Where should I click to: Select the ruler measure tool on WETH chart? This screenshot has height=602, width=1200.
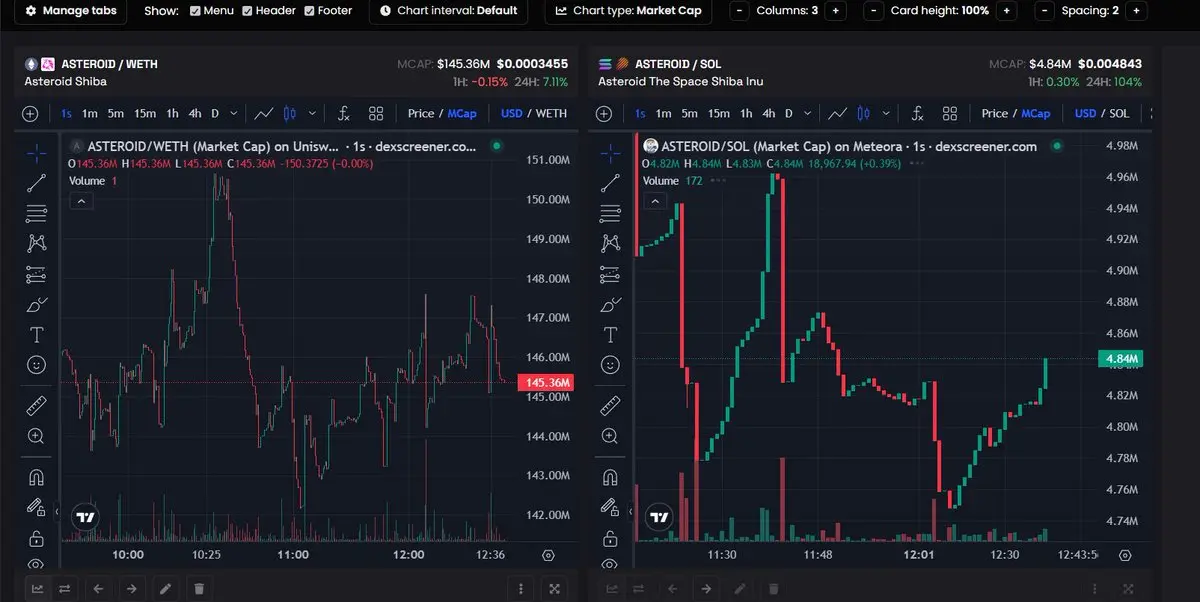click(x=37, y=405)
